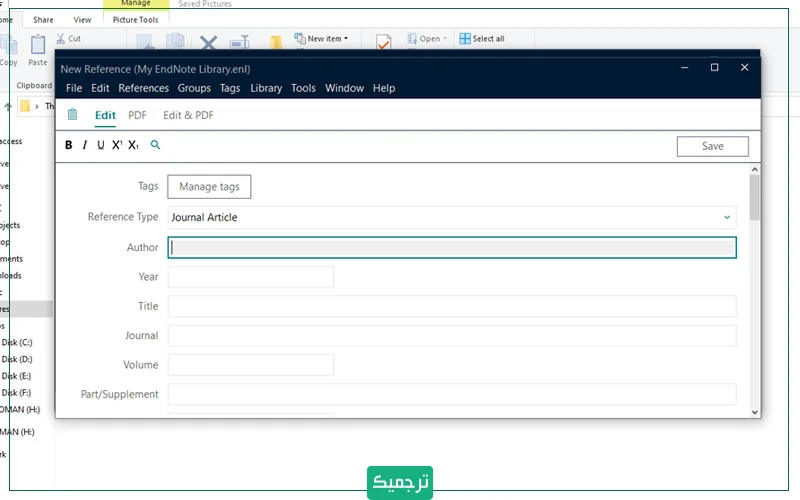Image resolution: width=800 pixels, height=500 pixels.
Task: Click the magnifier search icon
Action: pos(155,145)
